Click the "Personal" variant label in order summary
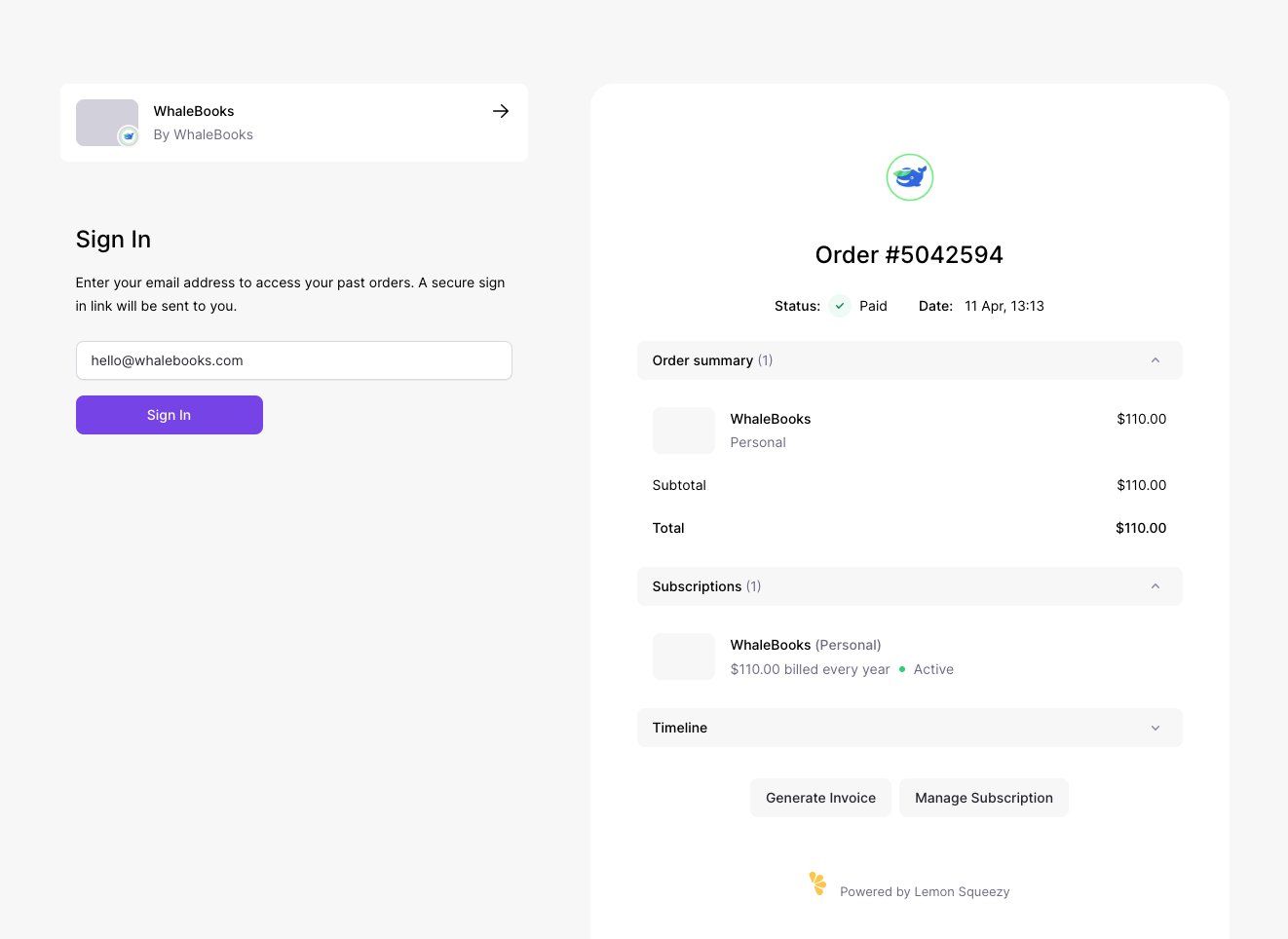This screenshot has height=939, width=1288. (758, 442)
